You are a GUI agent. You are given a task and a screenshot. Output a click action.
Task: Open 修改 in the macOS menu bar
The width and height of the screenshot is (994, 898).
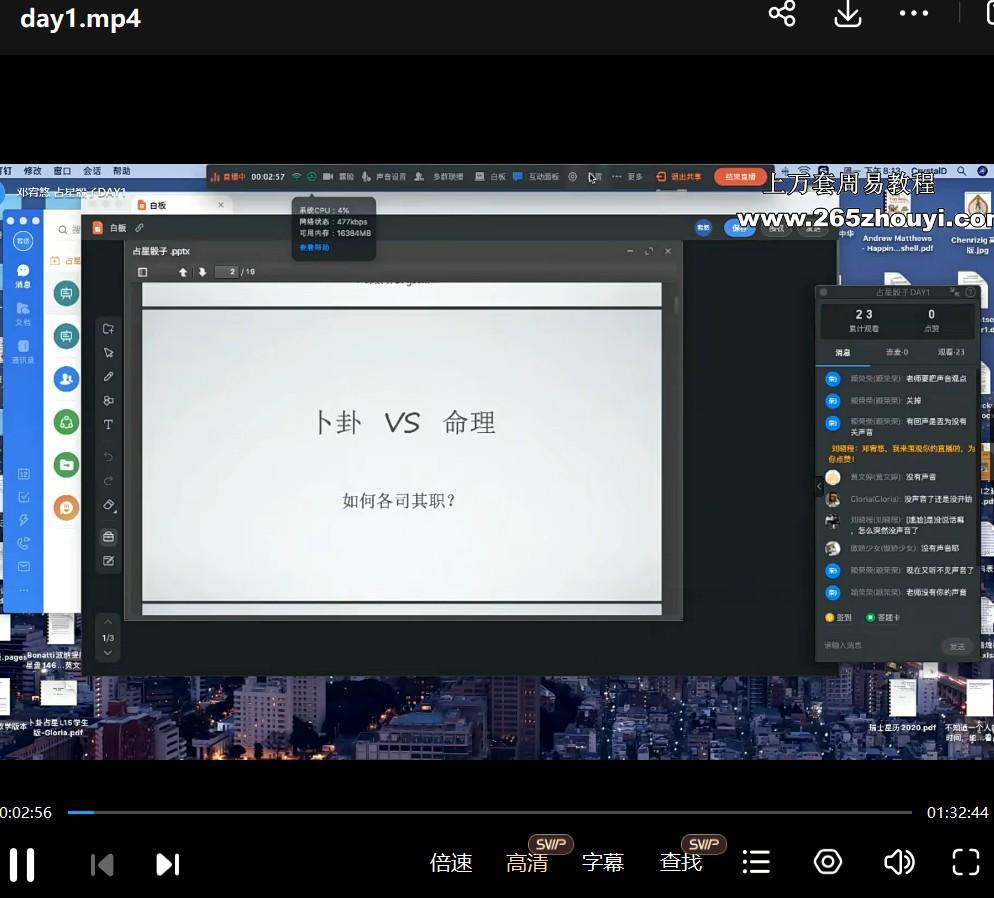(32, 170)
